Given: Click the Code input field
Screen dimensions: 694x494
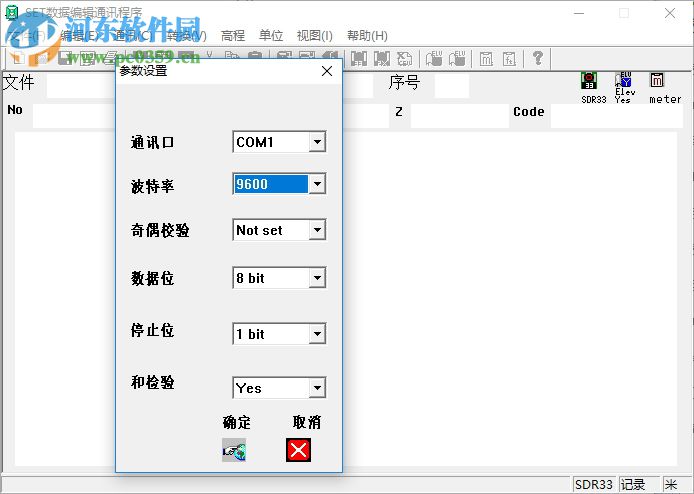Looking at the screenshot, I should pyautogui.click(x=617, y=116).
